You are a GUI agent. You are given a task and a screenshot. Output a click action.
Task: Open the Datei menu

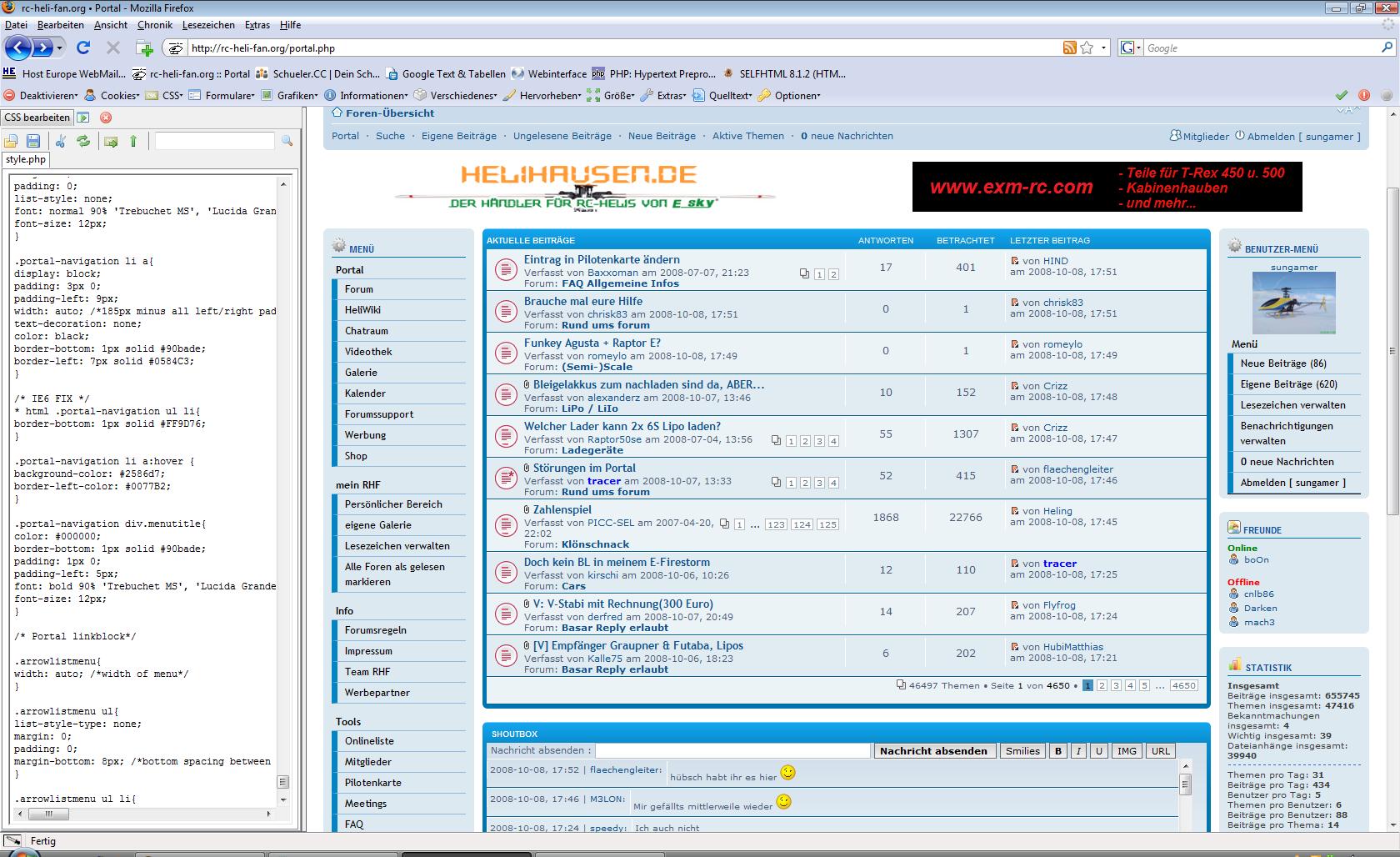16,25
